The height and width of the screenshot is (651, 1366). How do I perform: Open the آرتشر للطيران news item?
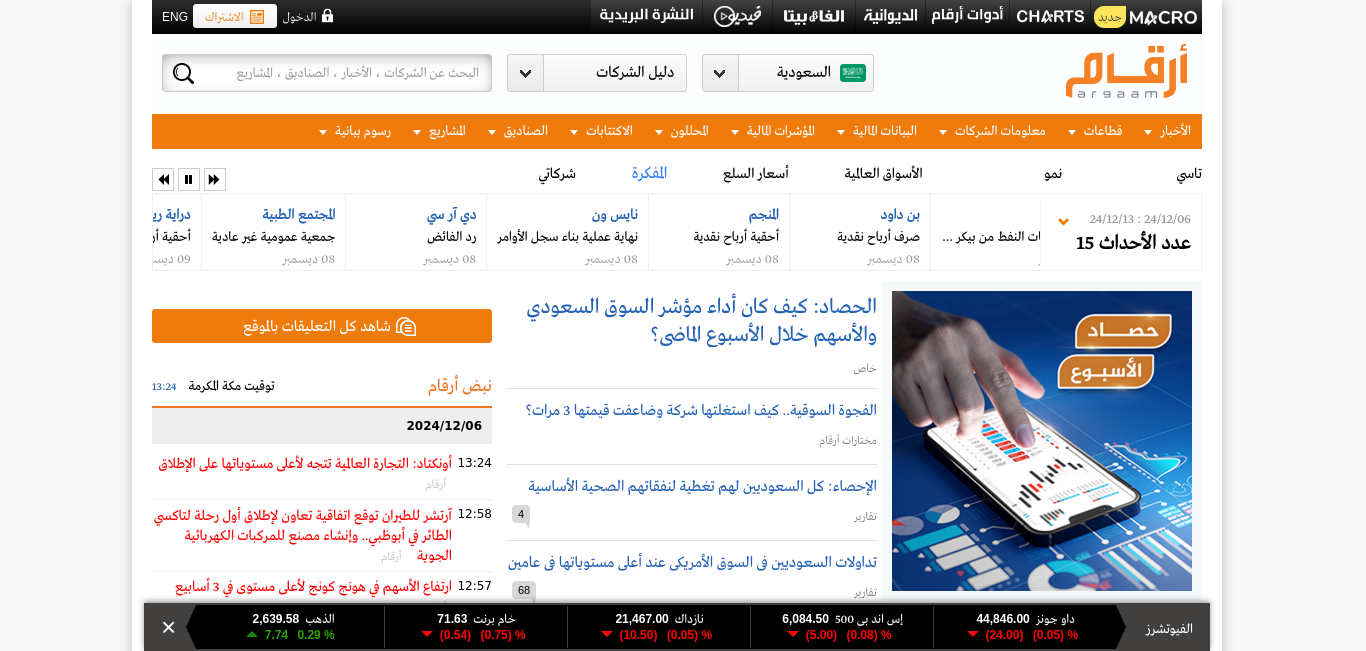coord(303,534)
